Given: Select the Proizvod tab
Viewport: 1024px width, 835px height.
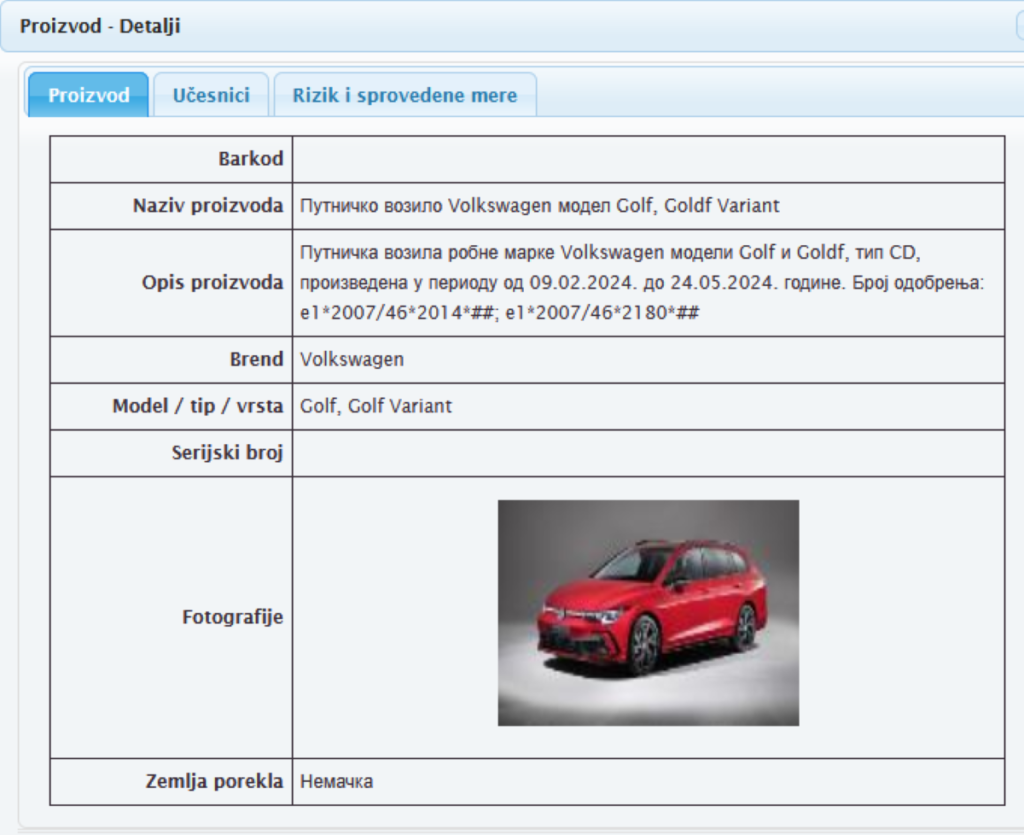Looking at the screenshot, I should coord(89,96).
